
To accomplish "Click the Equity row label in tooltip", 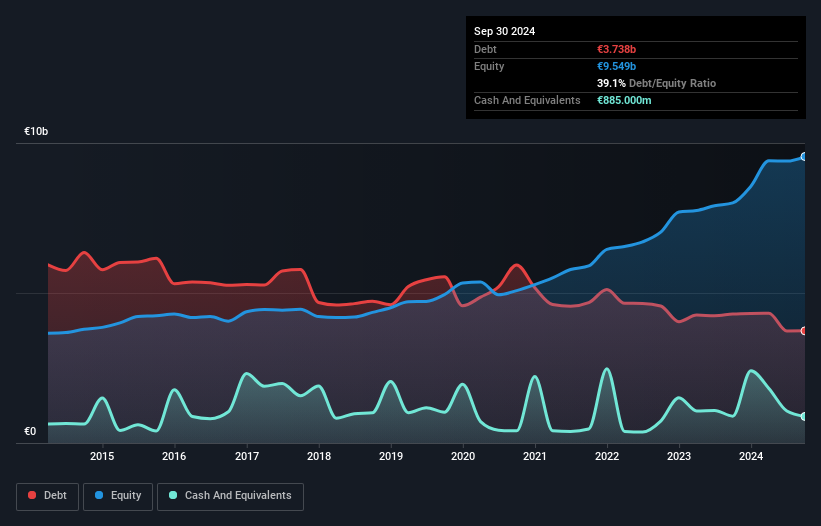I will (489, 66).
